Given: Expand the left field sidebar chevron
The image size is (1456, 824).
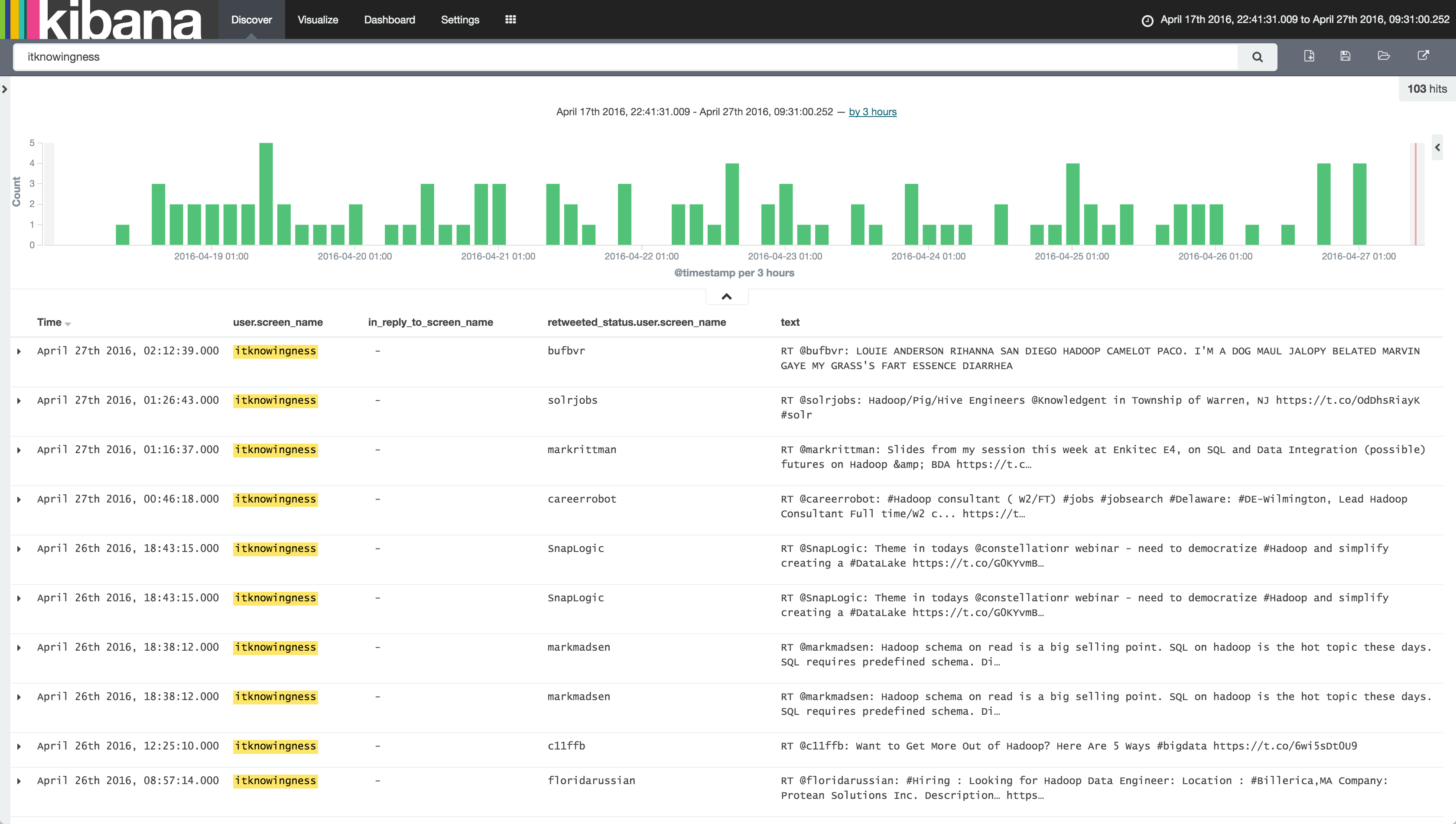Looking at the screenshot, I should (5, 89).
